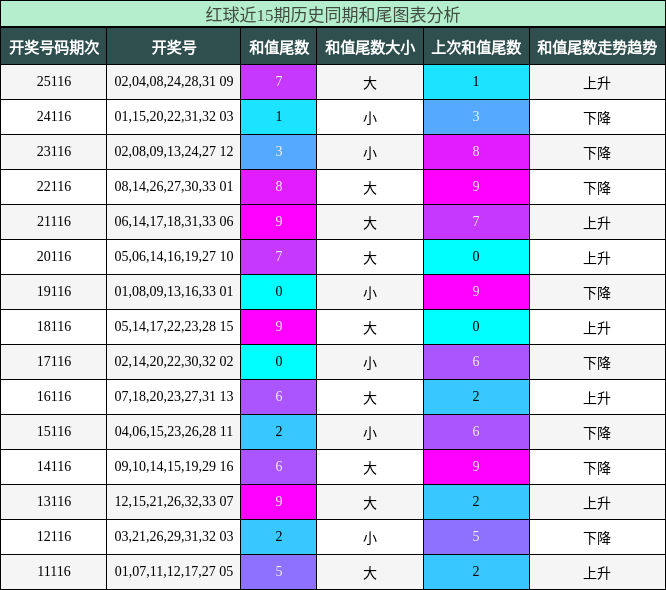Click 小 size cell in row 12116
The image size is (666, 590).
(370, 536)
